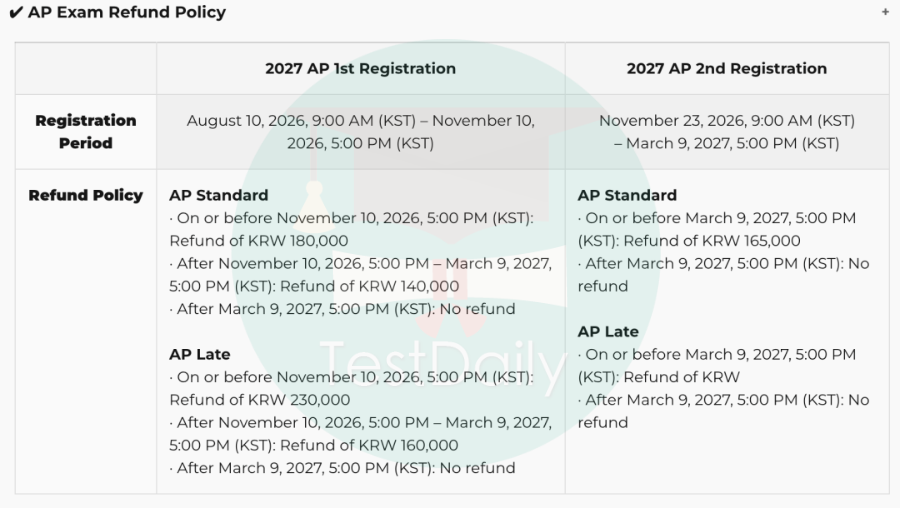This screenshot has width=900, height=508.
Task: Click AP Standard heading under 1st Registration
Action: 219,195
